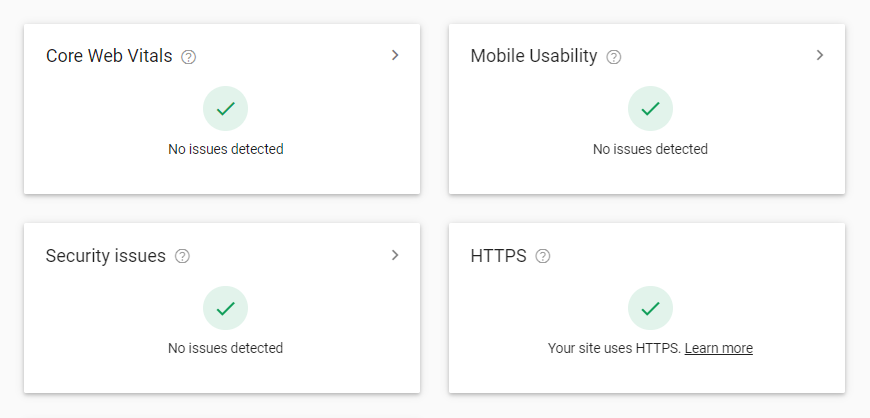Click "No issues detected" under Security issues

225,348
